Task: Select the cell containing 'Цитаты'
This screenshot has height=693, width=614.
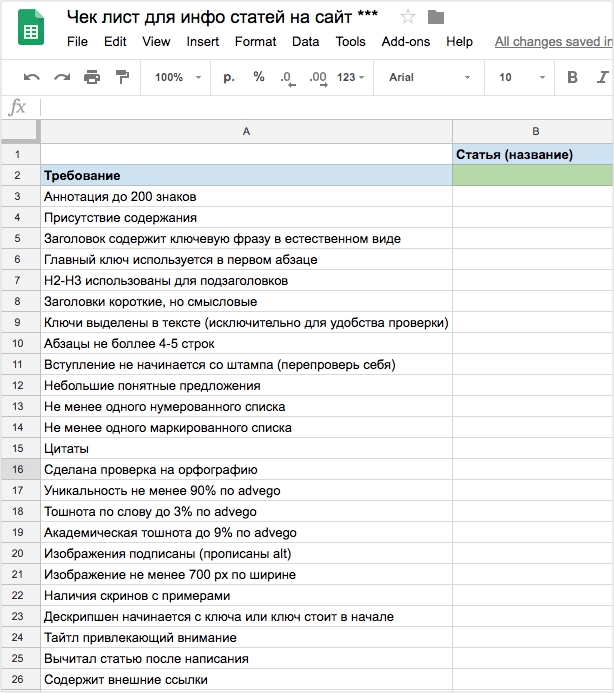Action: pyautogui.click(x=245, y=449)
